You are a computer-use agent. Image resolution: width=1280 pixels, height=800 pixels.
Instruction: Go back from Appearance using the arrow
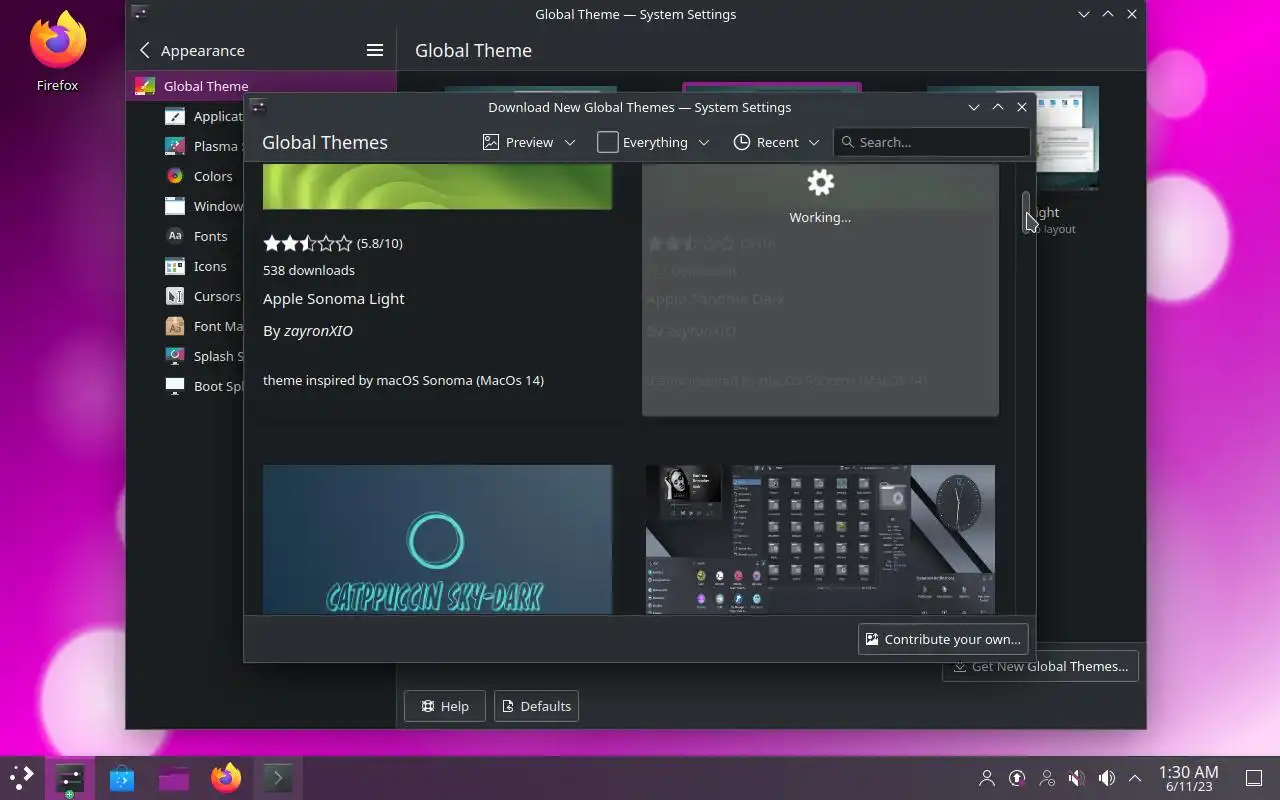click(145, 50)
